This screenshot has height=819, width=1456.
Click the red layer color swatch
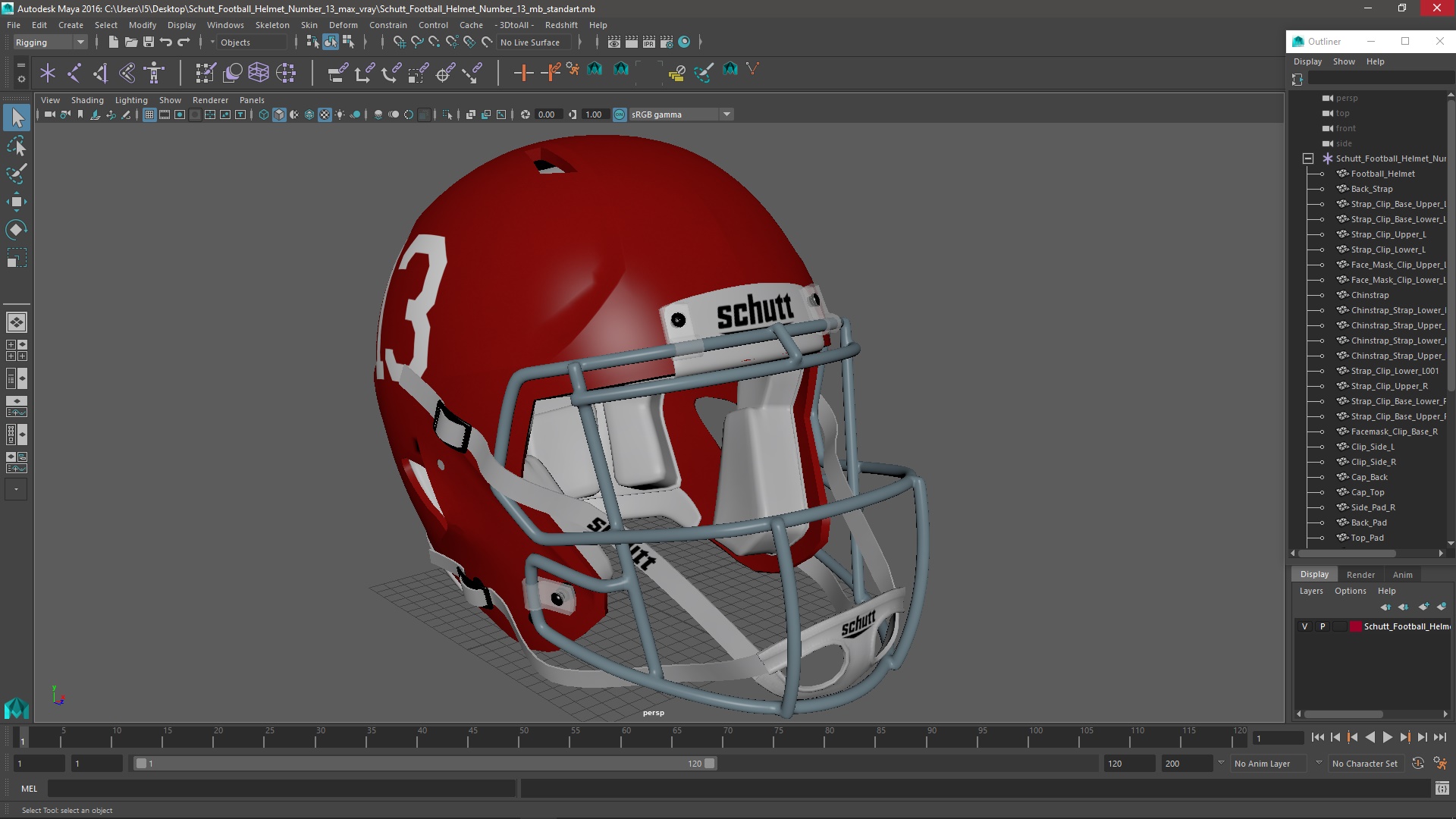pos(1355,626)
